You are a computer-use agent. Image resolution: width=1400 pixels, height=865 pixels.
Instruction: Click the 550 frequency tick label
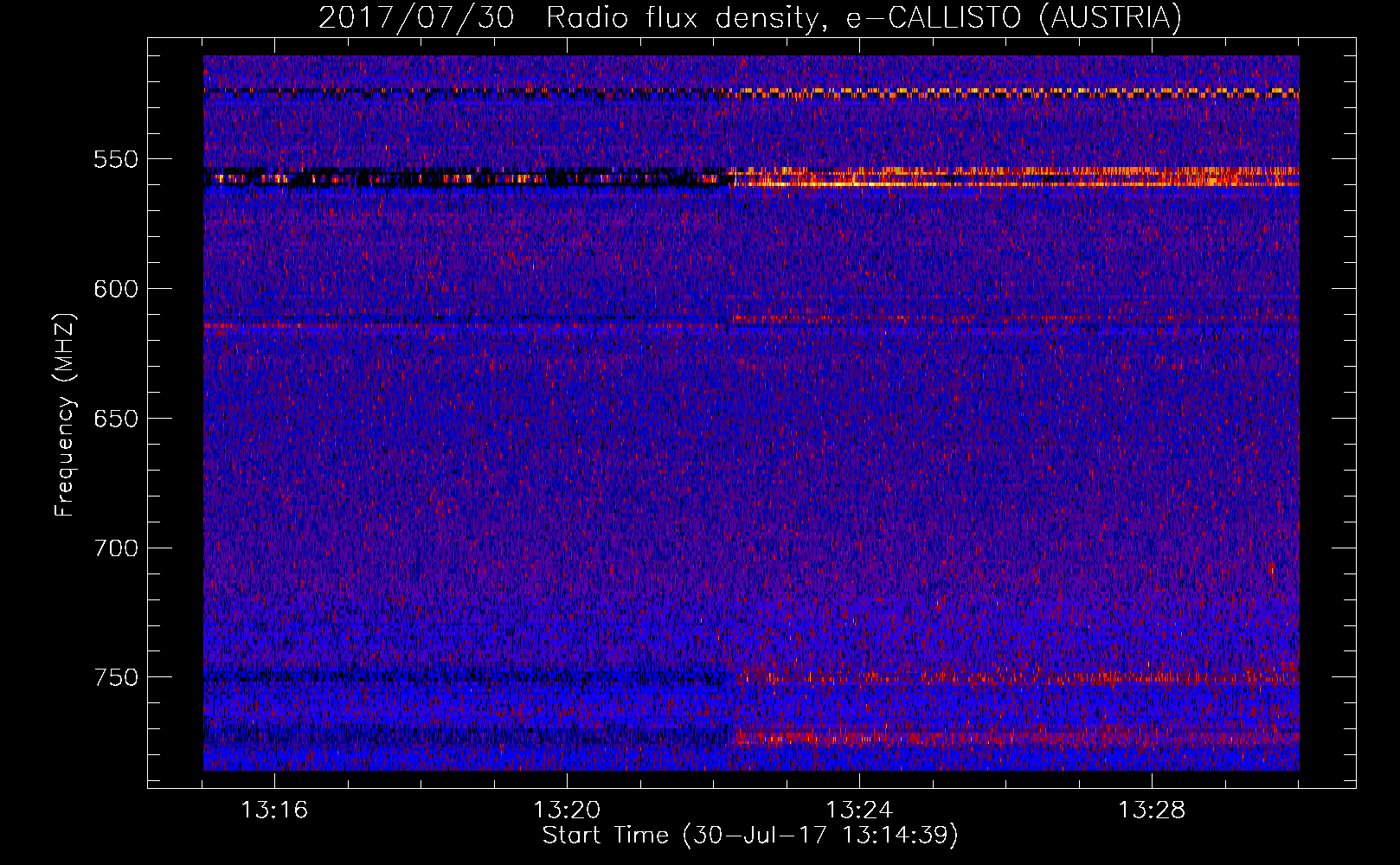[x=116, y=159]
